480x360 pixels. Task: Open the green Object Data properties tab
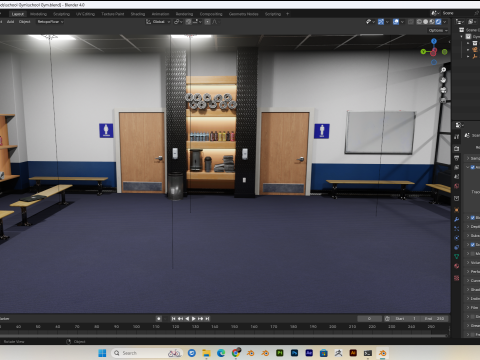coord(457,257)
